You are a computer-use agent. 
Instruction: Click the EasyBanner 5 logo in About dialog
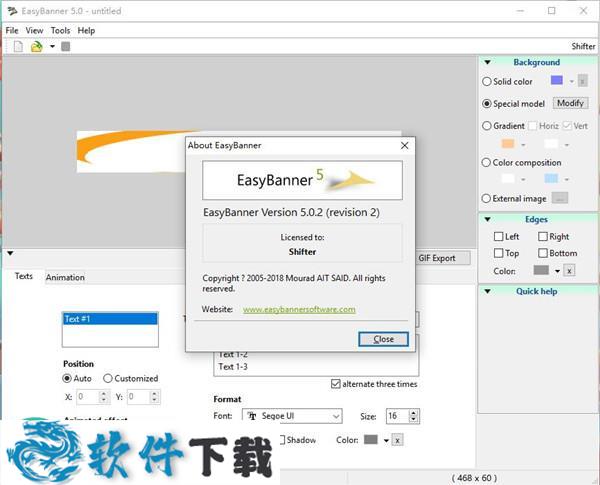(x=302, y=181)
